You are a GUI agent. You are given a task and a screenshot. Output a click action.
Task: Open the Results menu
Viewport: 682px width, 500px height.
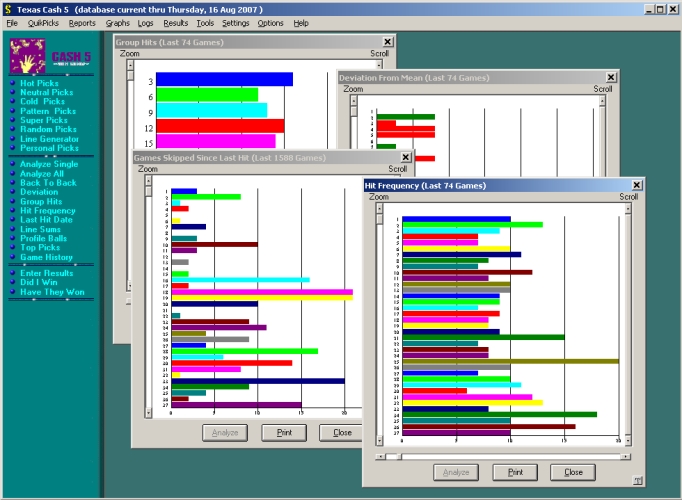coord(176,23)
